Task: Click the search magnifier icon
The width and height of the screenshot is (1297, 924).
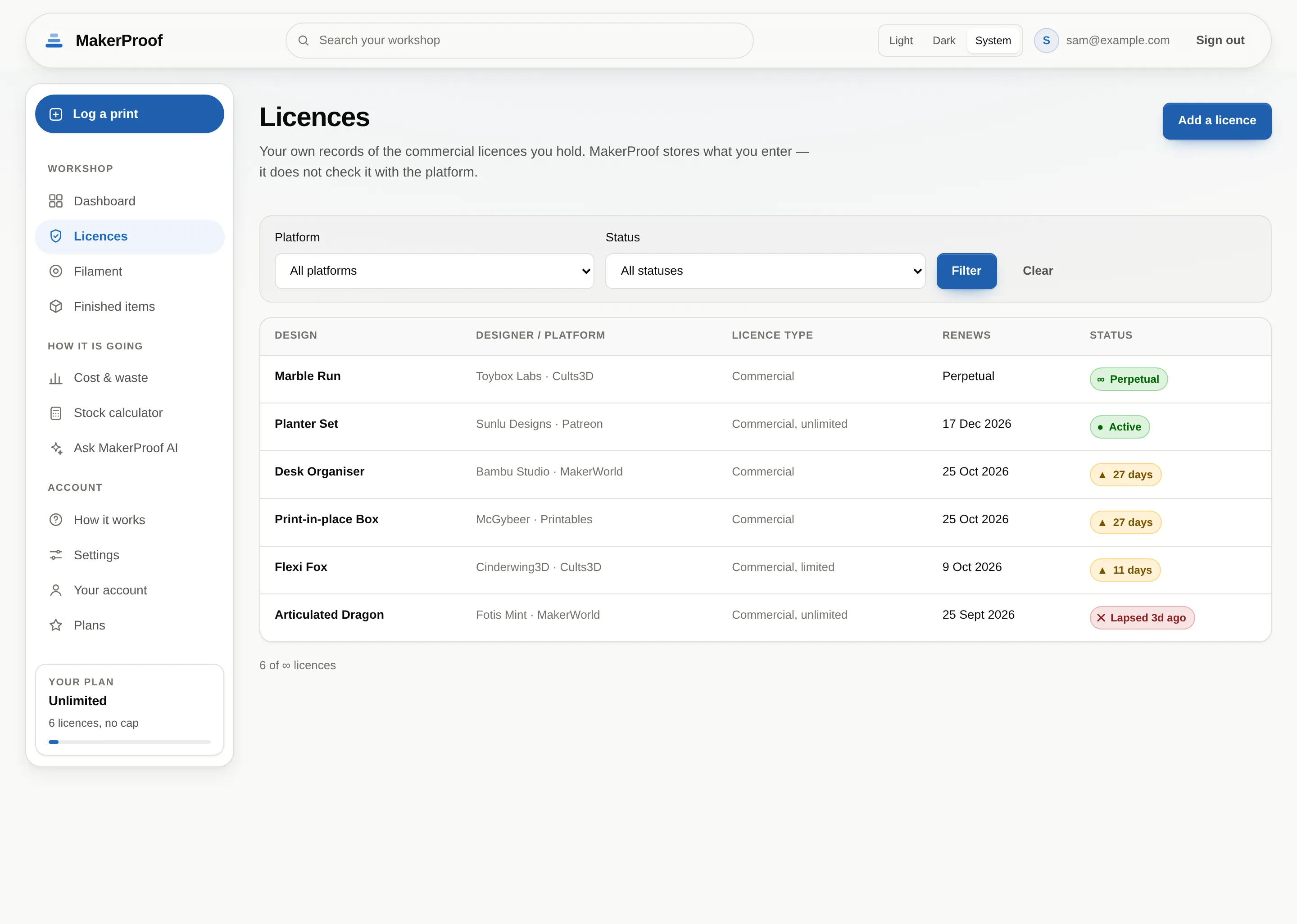Action: pos(303,41)
